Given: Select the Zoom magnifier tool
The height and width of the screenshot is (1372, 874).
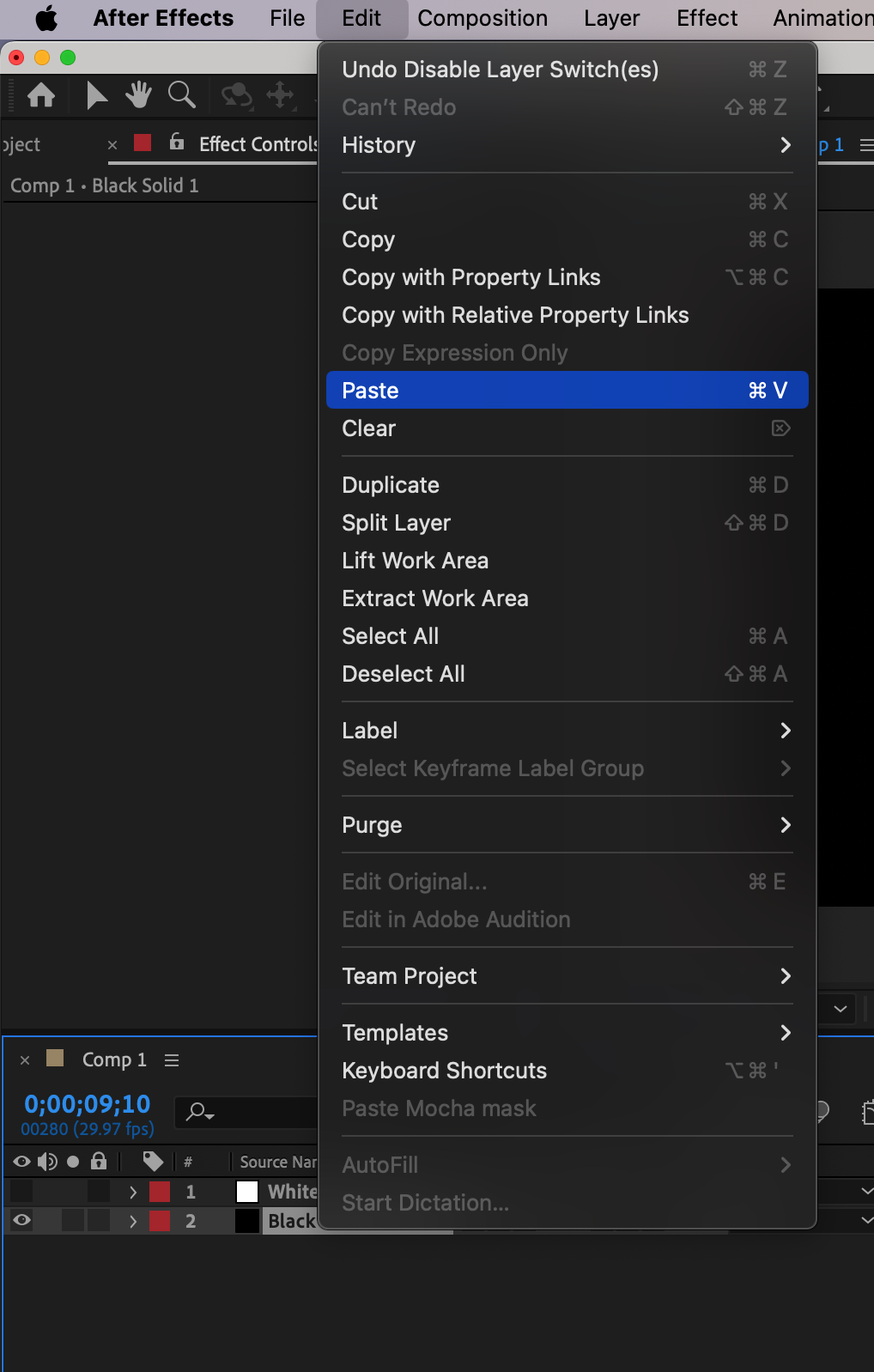Looking at the screenshot, I should pos(181,94).
